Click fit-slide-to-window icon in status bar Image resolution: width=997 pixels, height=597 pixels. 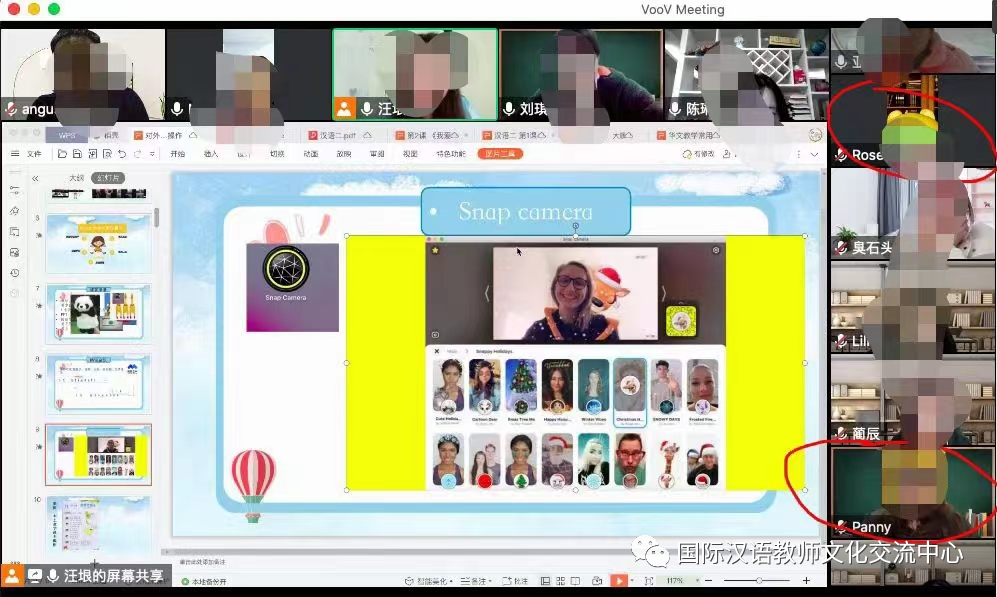pyautogui.click(x=649, y=580)
